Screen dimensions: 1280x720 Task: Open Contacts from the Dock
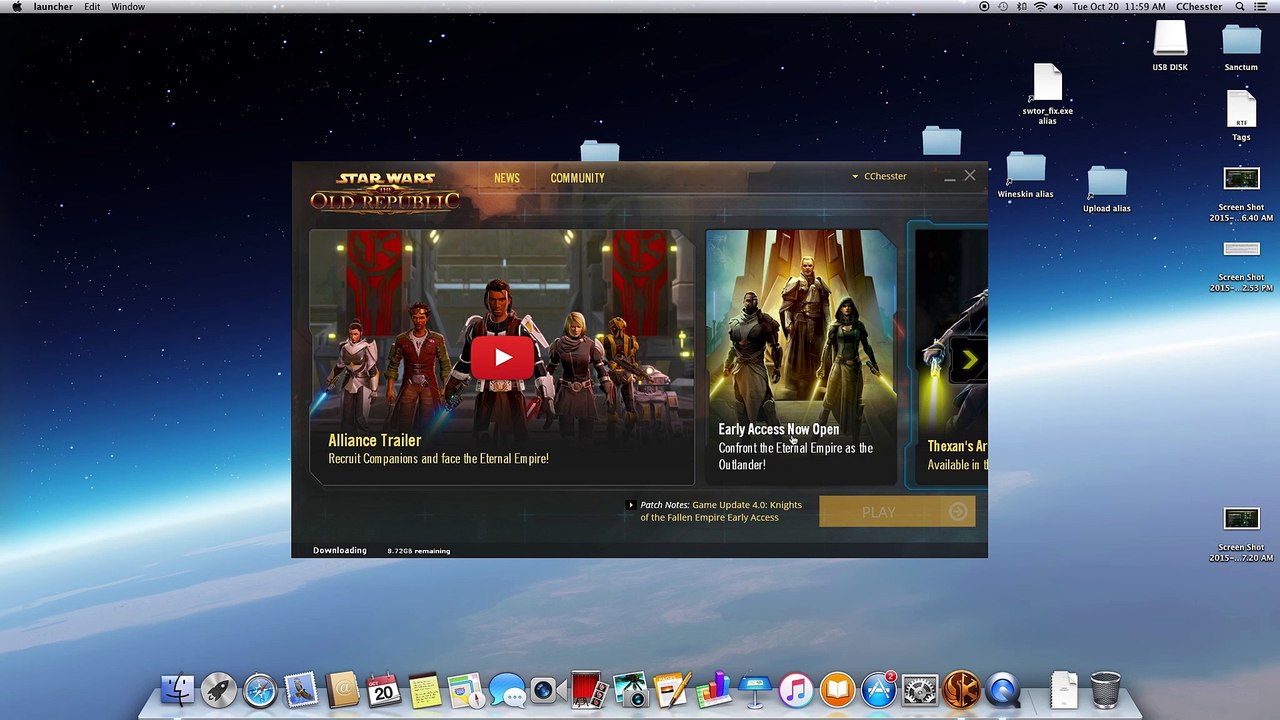coord(342,689)
